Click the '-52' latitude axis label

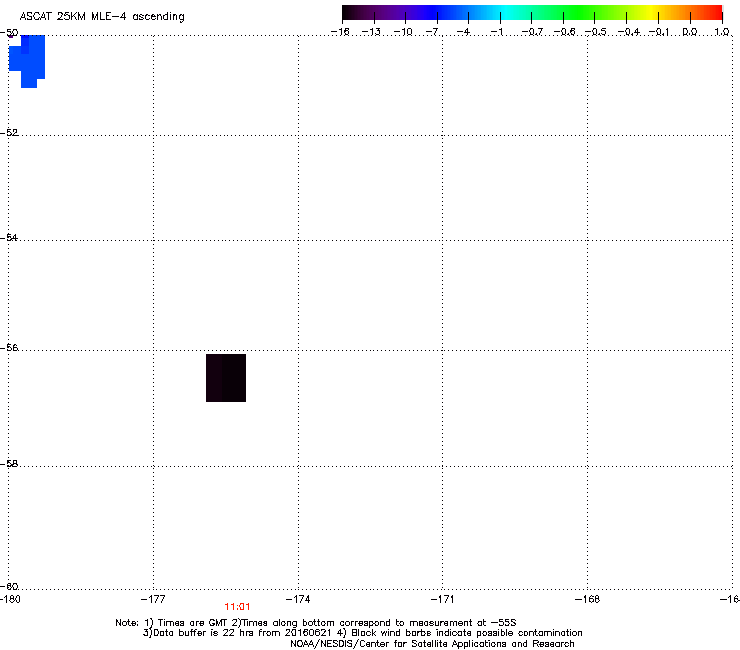point(9,133)
